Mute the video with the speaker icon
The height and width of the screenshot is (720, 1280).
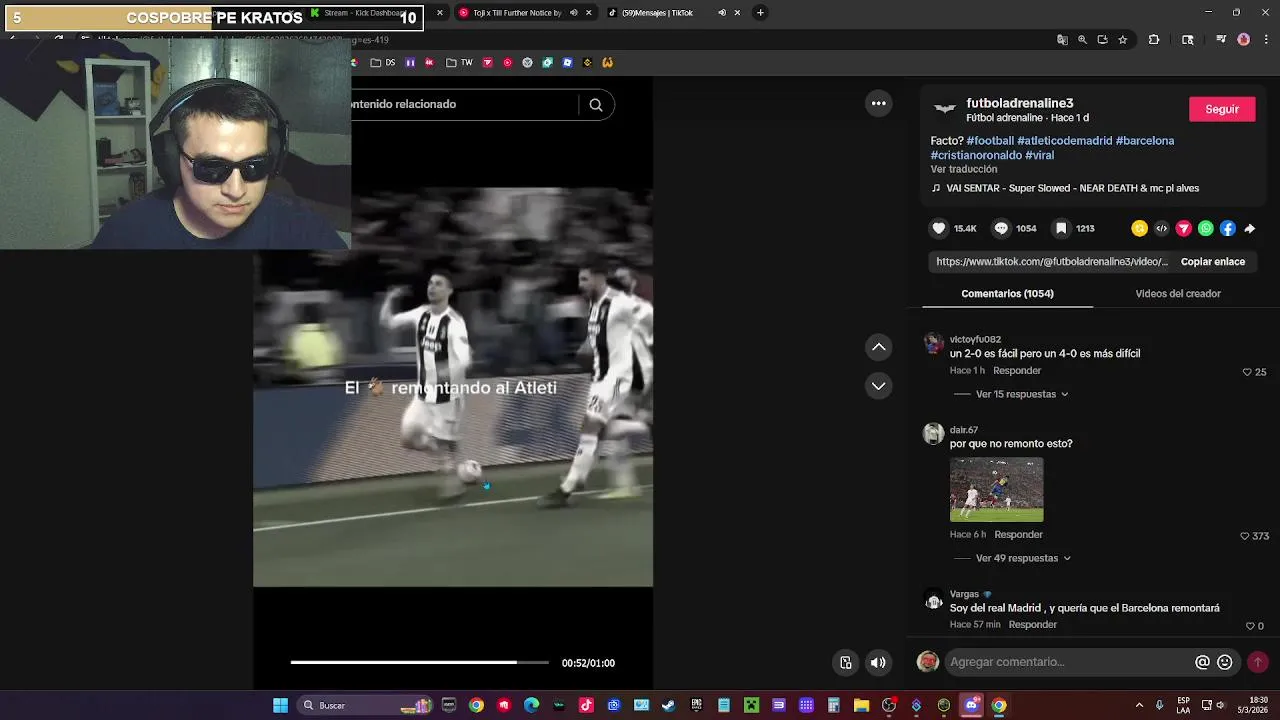878,662
